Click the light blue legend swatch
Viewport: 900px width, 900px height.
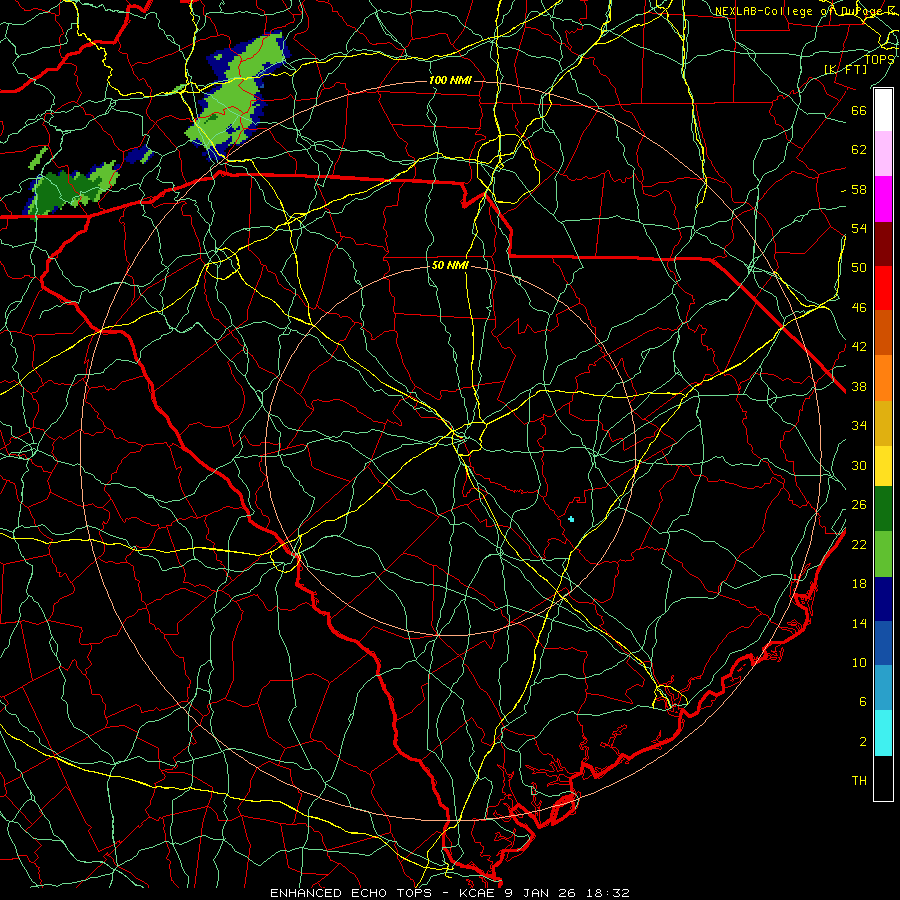click(x=883, y=688)
